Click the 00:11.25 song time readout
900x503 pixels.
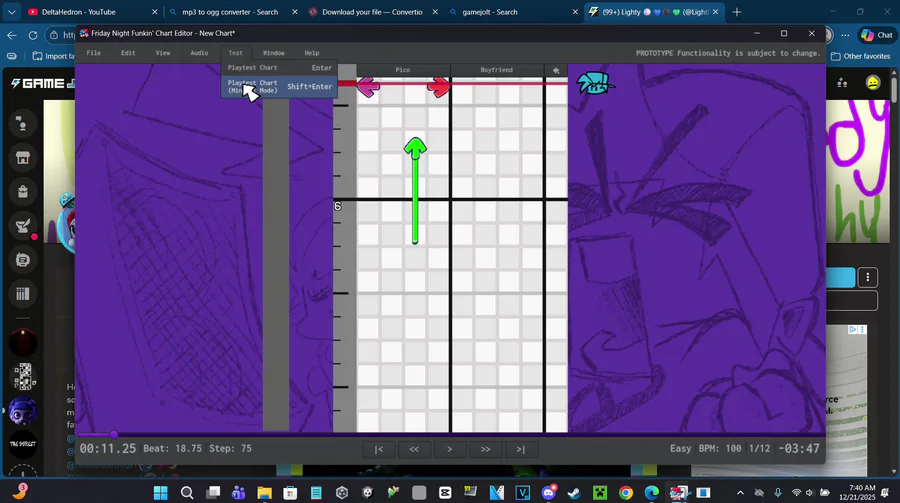(108, 448)
